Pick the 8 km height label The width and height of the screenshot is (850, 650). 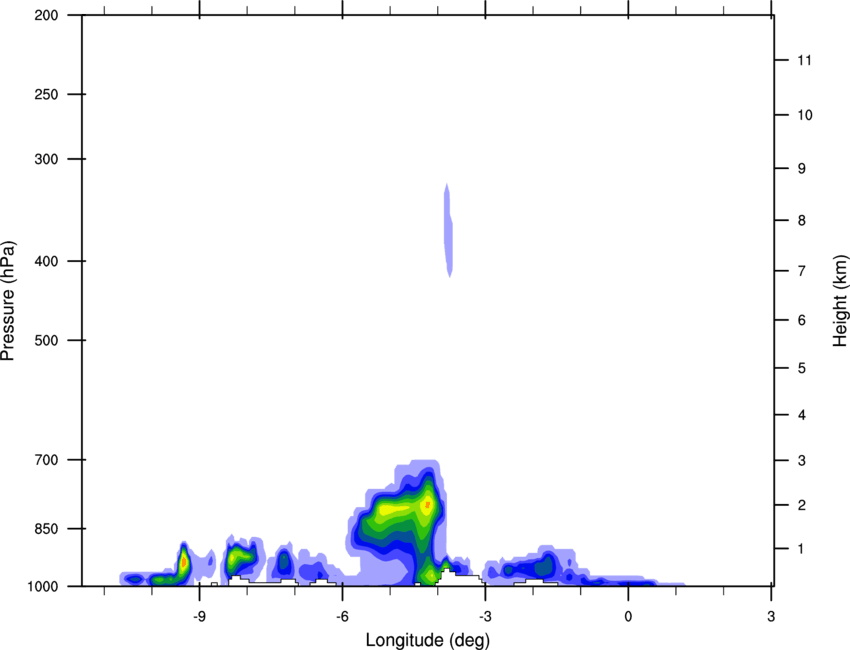click(802, 221)
